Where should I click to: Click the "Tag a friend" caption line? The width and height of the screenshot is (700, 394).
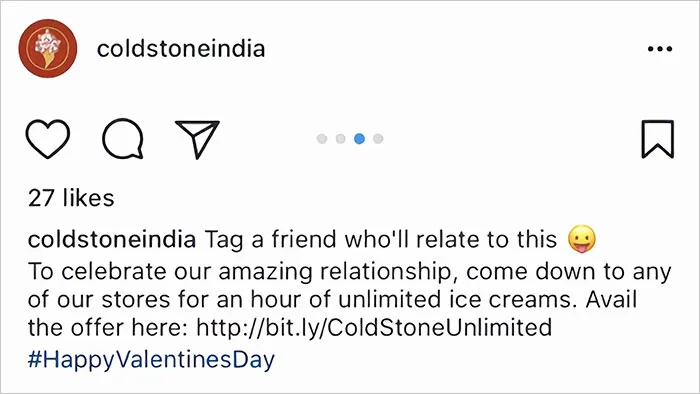(x=381, y=239)
